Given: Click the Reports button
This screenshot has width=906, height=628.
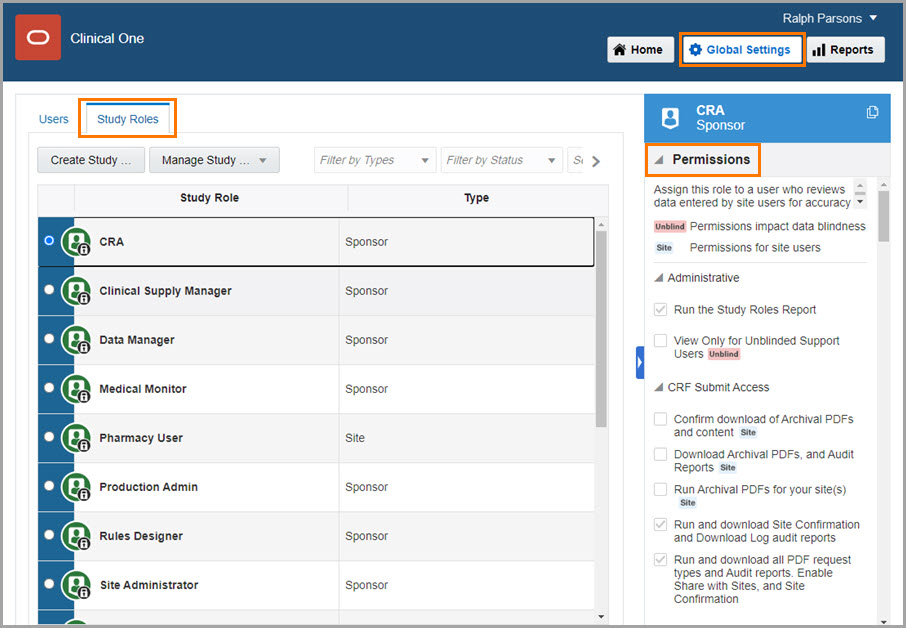Looking at the screenshot, I should (843, 50).
